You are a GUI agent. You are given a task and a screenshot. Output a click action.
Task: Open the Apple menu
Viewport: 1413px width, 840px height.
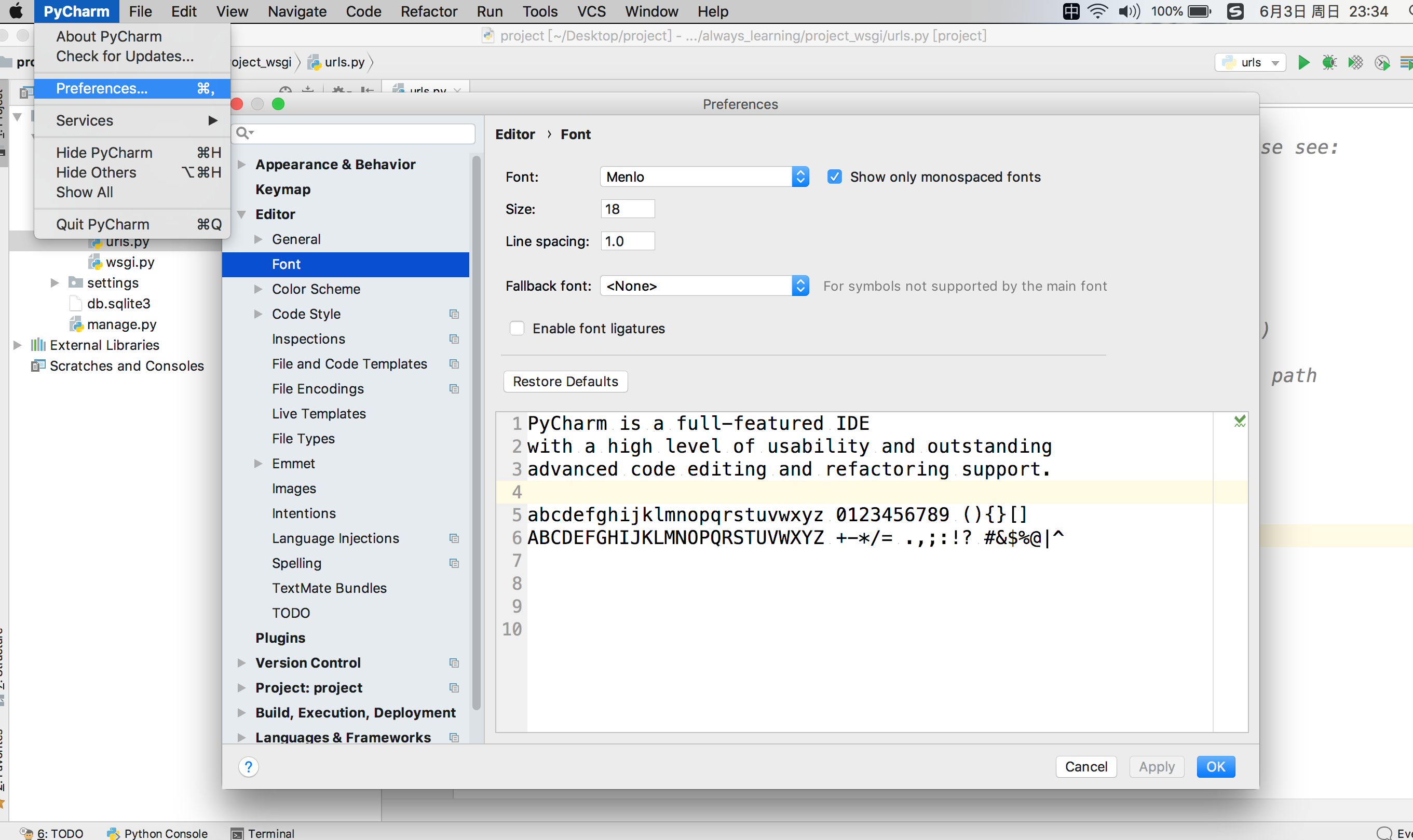coord(16,11)
